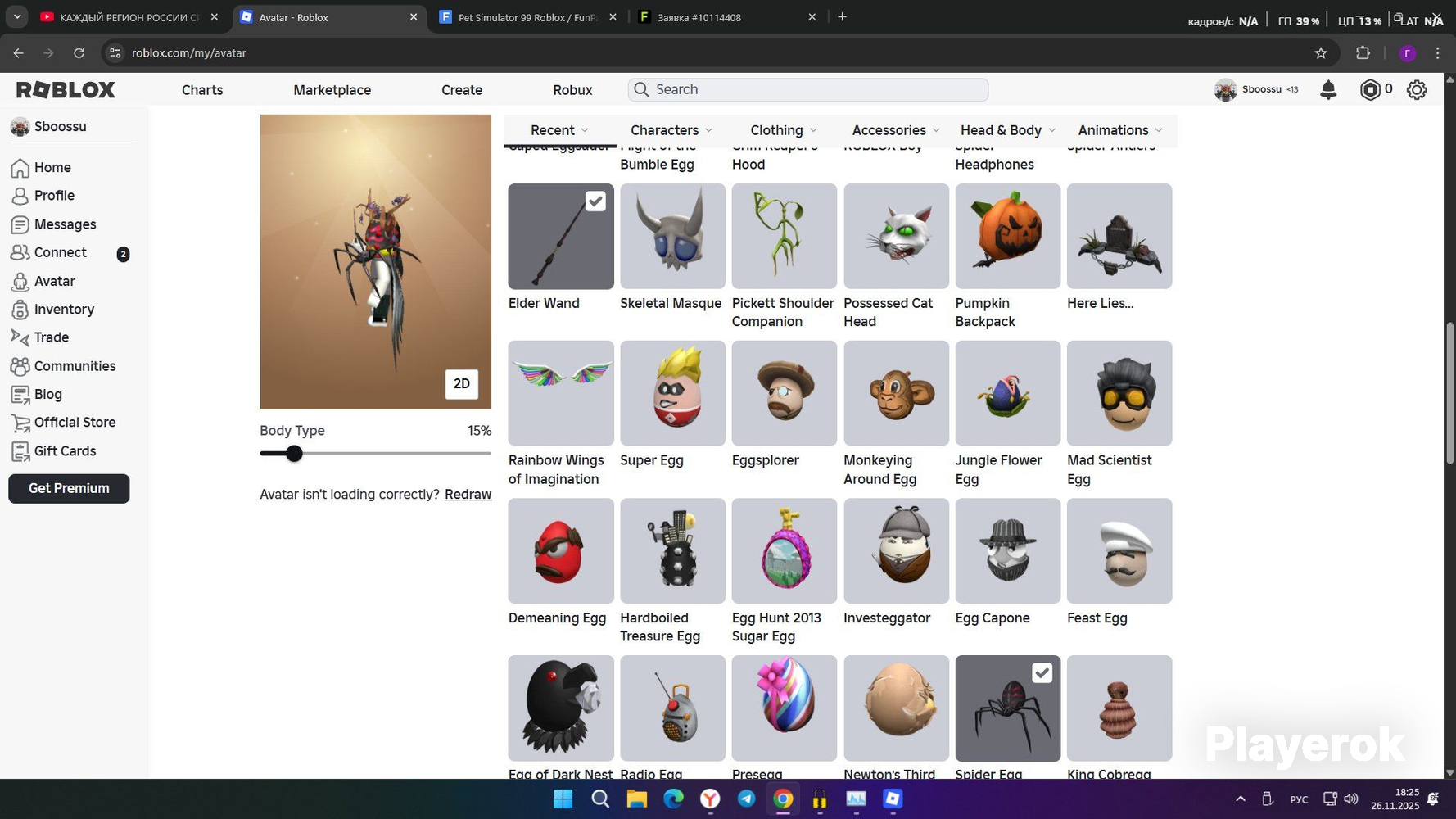
Task: Switch to the Pet Simulator 99 tab
Action: pos(527,17)
